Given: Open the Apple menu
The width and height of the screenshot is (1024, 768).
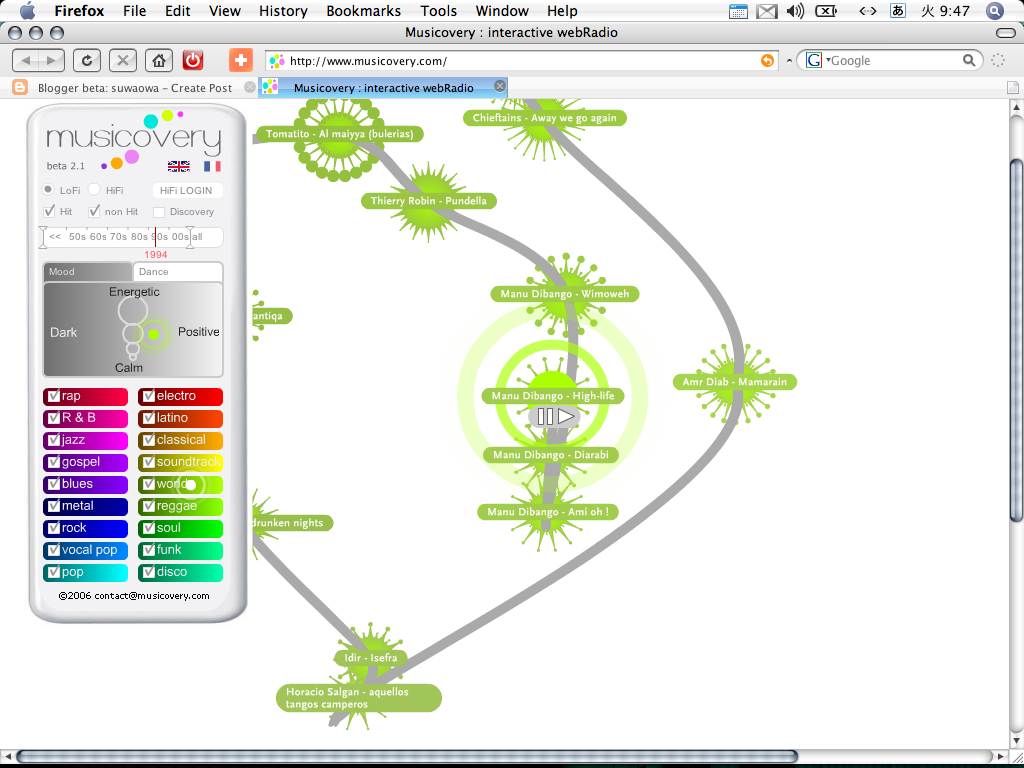Looking at the screenshot, I should (27, 10).
